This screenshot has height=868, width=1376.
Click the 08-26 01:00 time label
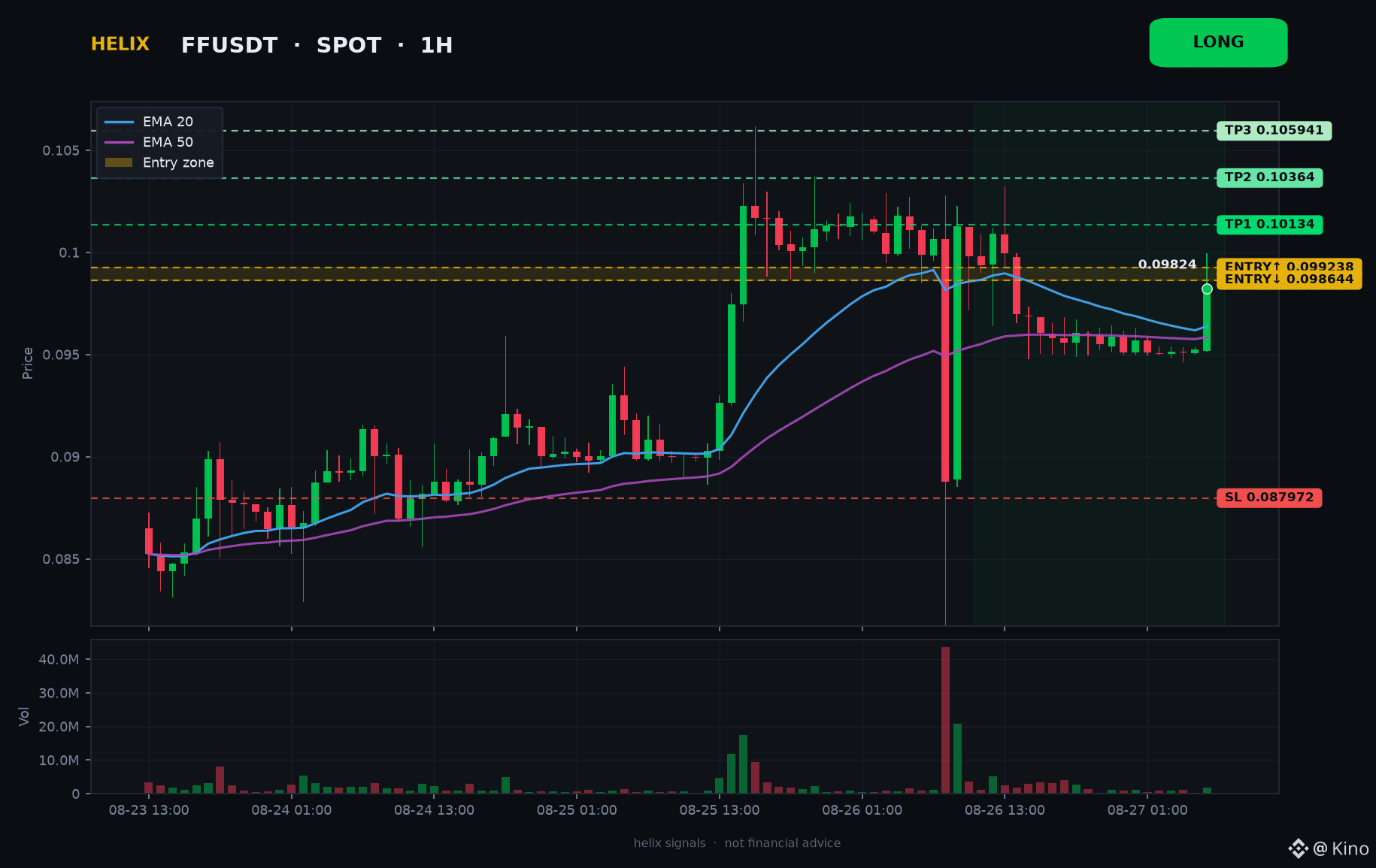(862, 810)
